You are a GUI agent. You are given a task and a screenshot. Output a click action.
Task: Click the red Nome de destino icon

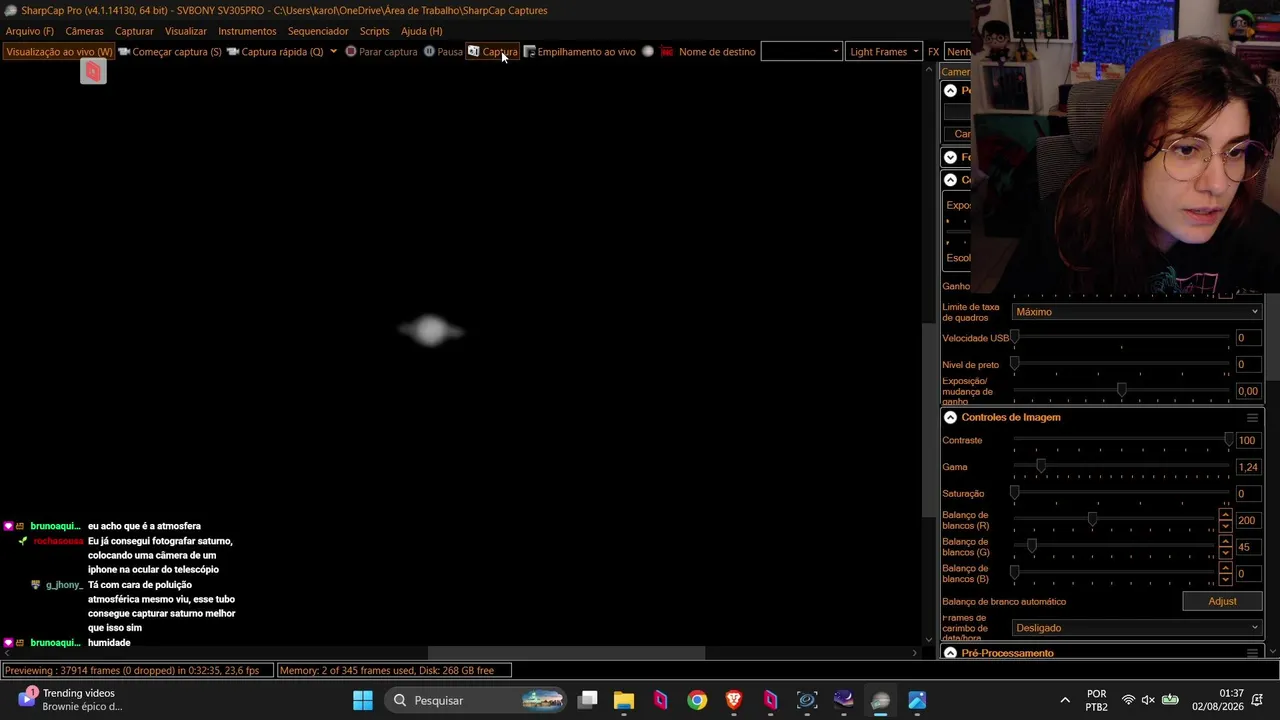pos(667,52)
